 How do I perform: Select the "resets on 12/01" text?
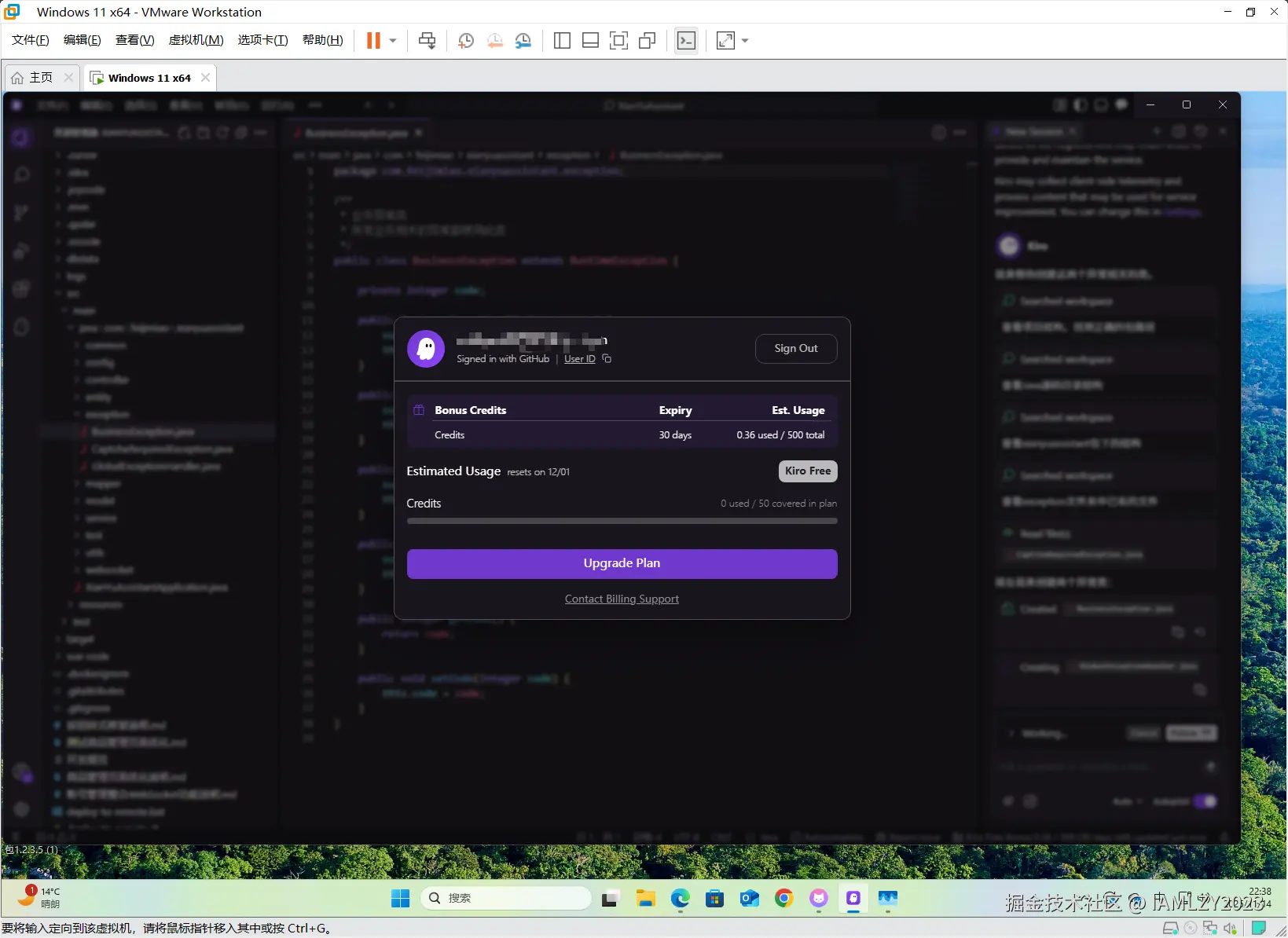(x=538, y=472)
